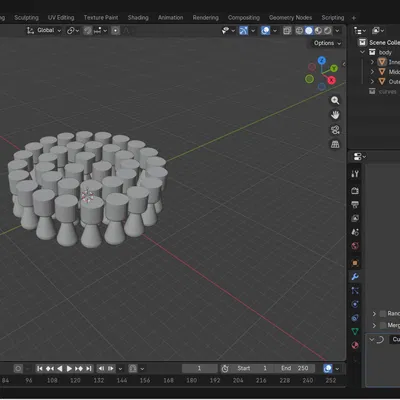
Task: Open the Physics properties tab icon
Action: [x=355, y=304]
